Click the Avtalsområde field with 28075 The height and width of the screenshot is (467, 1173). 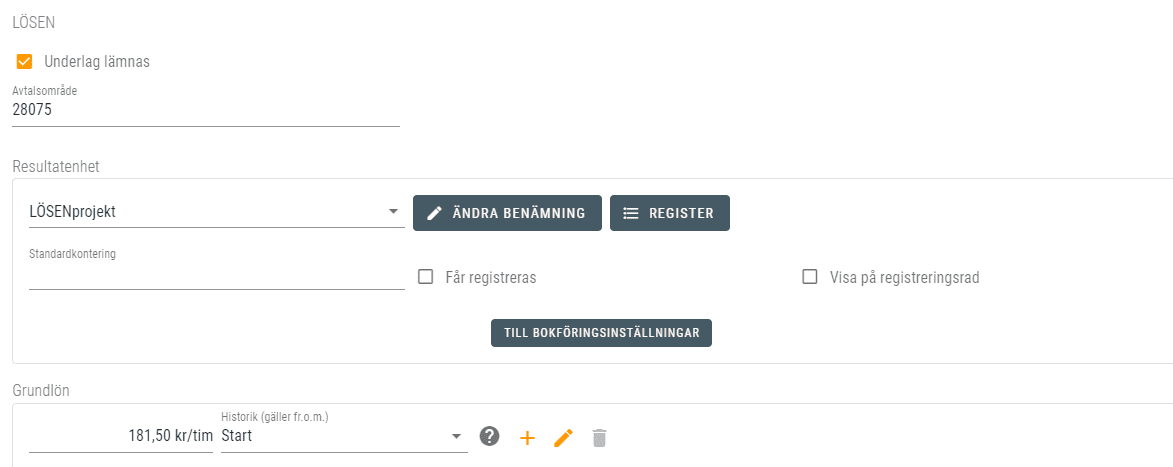(205, 111)
